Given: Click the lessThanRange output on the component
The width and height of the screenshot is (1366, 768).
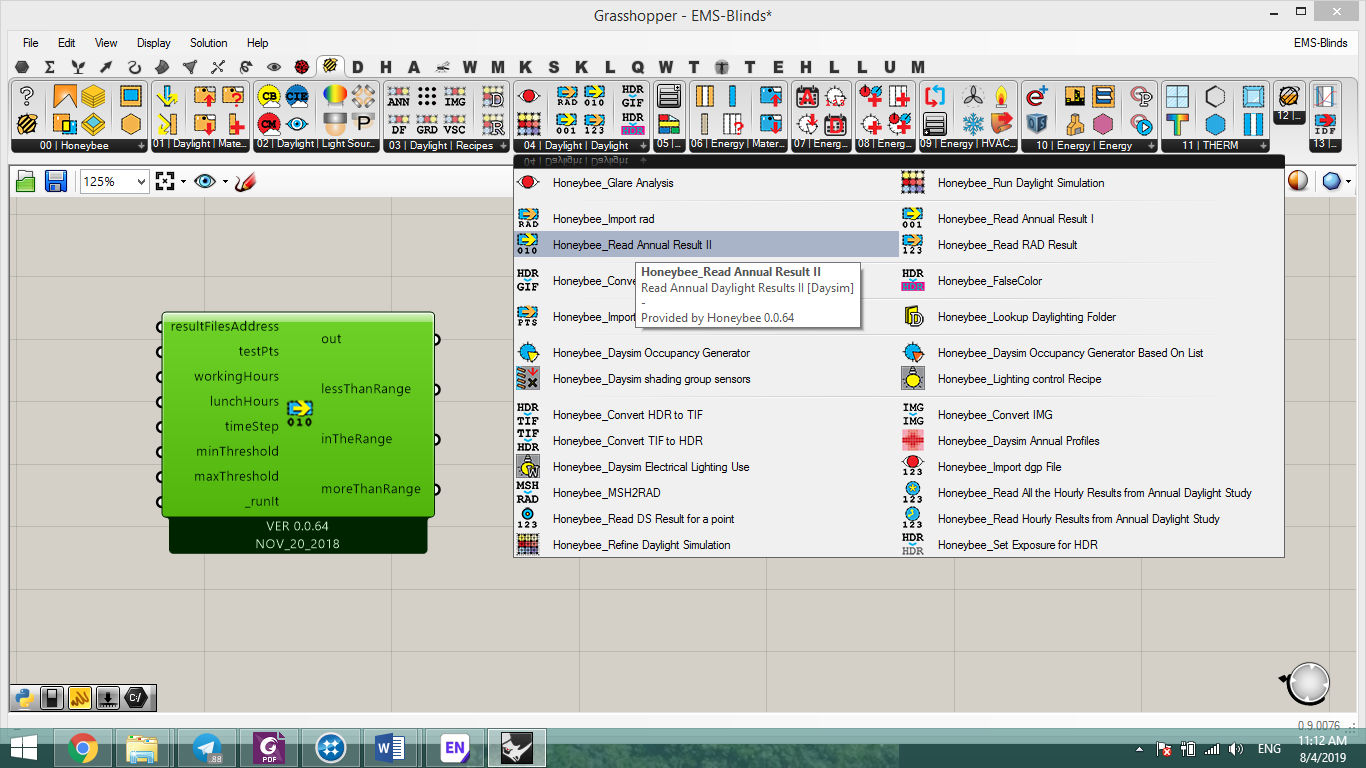Looking at the screenshot, I should 366,389.
